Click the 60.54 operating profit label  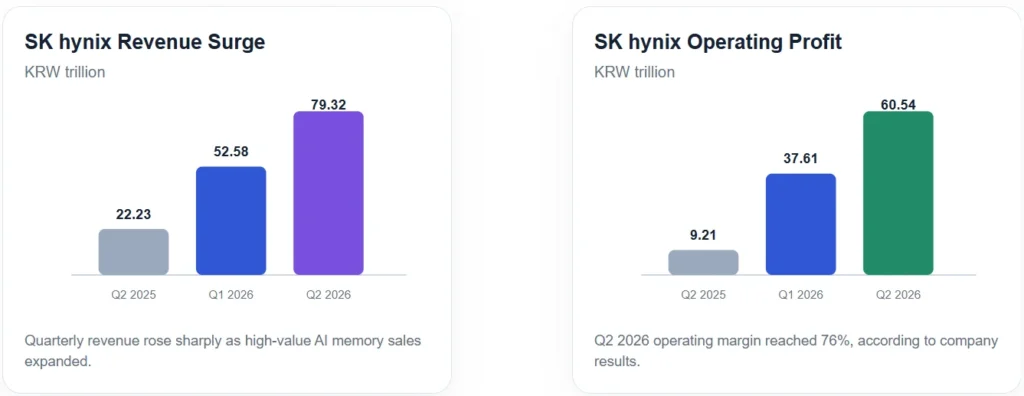coord(898,103)
